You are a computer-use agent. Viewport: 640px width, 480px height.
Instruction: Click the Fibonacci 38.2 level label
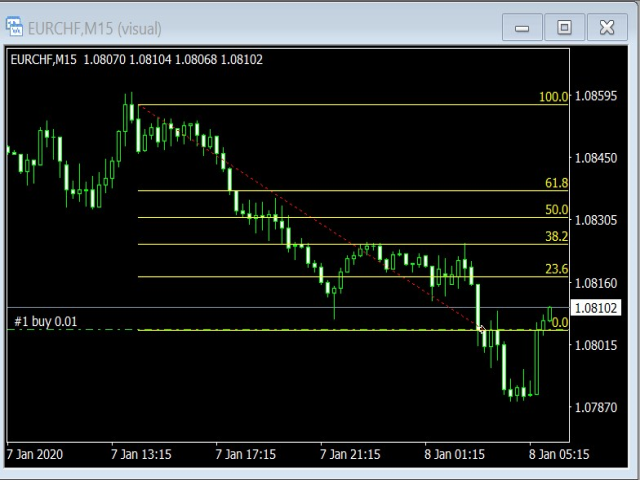pyautogui.click(x=556, y=236)
